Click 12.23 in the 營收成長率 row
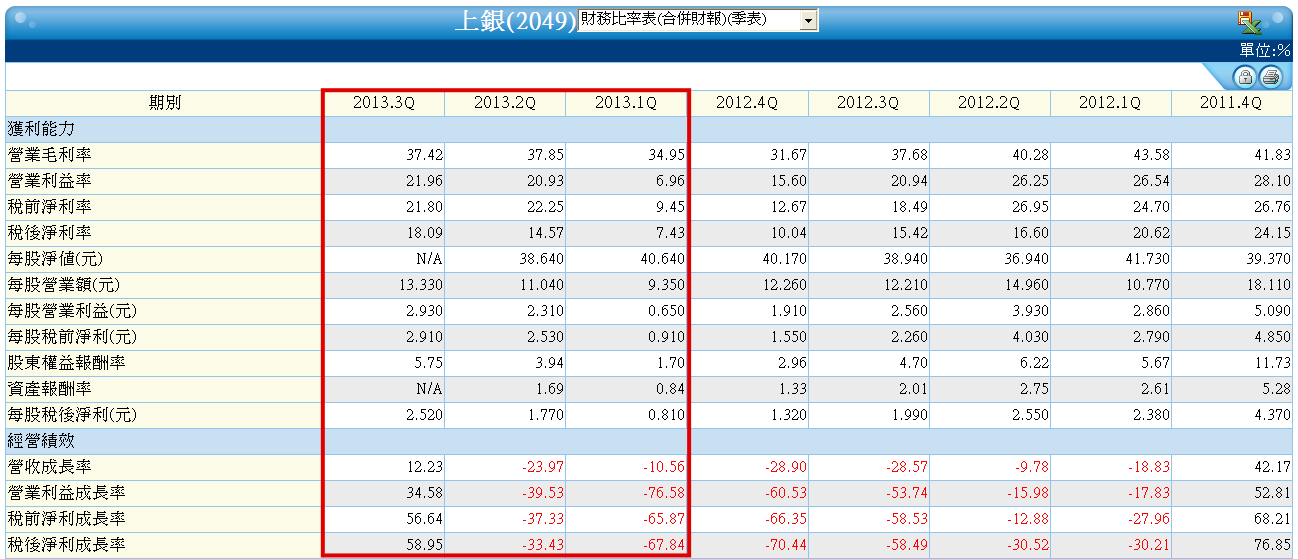This screenshot has width=1298, height=559. coord(424,467)
